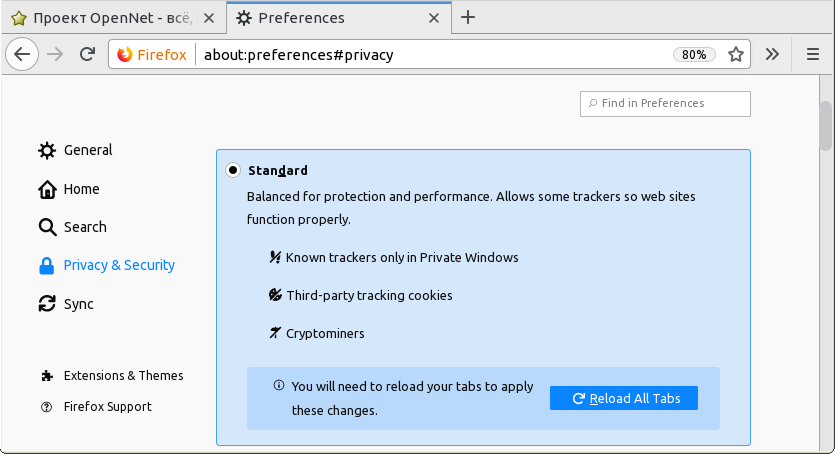The height and width of the screenshot is (454, 835).
Task: Click the Sync arrows icon in sidebar
Action: [47, 304]
